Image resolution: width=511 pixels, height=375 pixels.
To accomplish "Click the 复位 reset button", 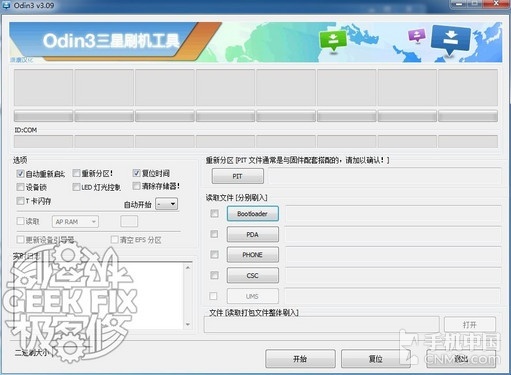I will (376, 359).
